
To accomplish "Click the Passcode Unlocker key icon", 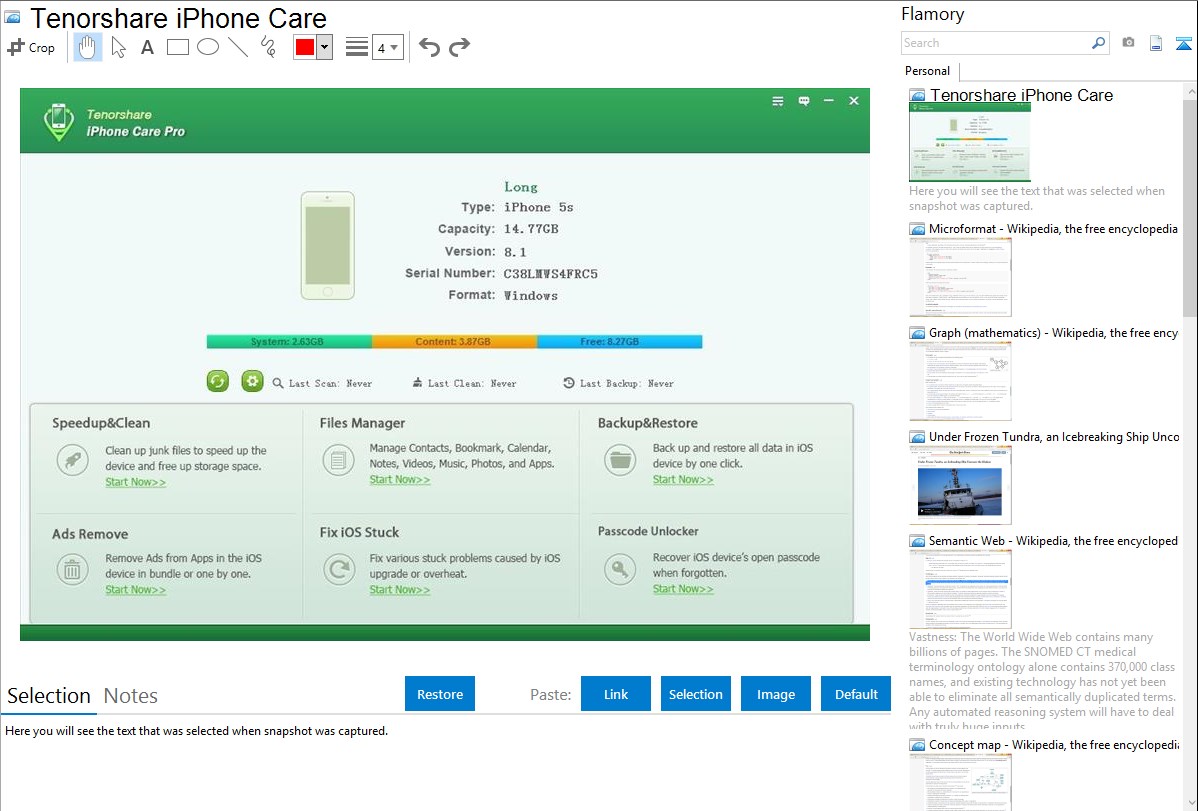I will (620, 569).
